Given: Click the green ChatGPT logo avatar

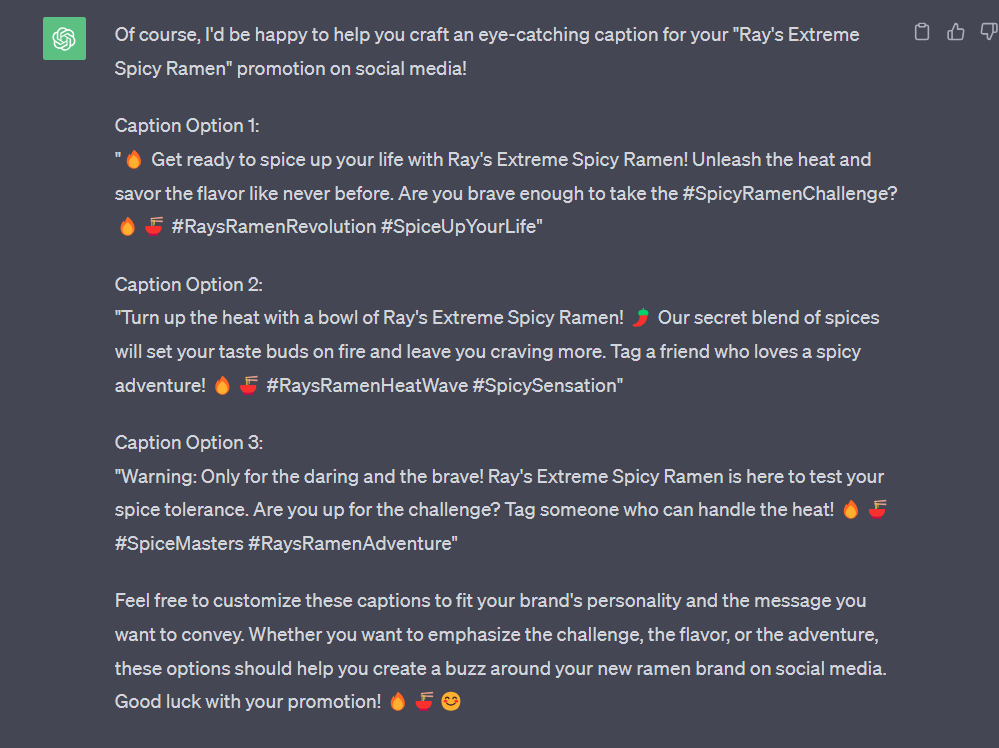Looking at the screenshot, I should (64, 39).
